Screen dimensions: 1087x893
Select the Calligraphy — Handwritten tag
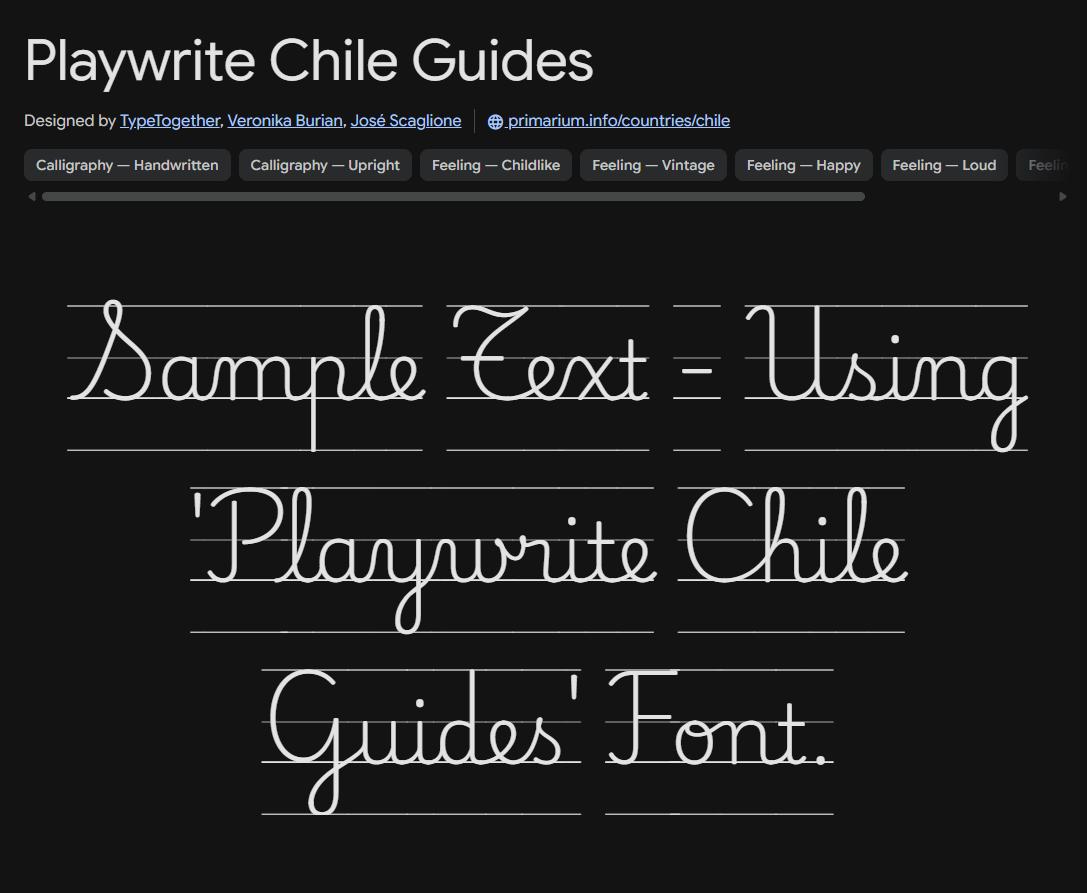(x=128, y=165)
